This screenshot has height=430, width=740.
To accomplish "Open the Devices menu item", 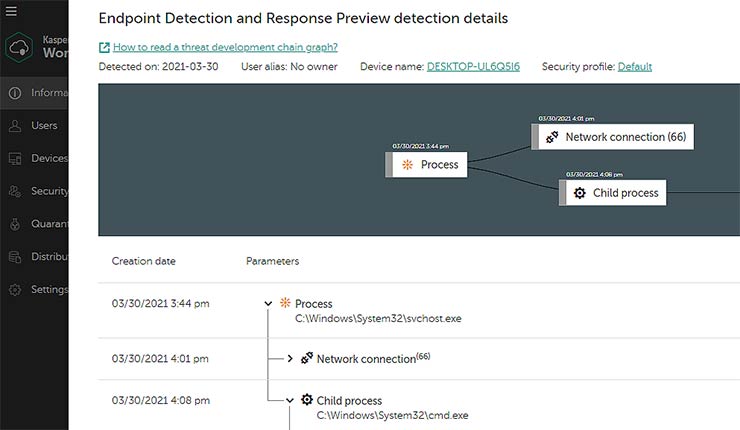I will point(49,158).
